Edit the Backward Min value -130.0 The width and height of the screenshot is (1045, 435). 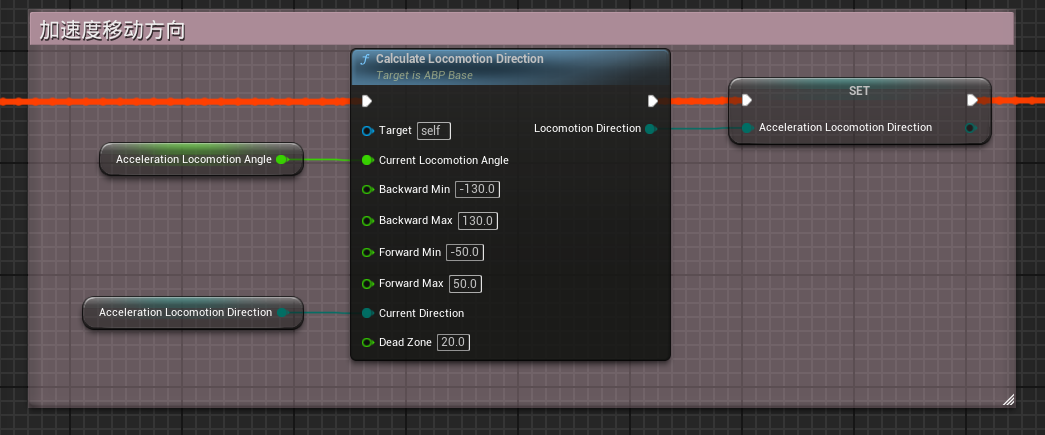[477, 189]
